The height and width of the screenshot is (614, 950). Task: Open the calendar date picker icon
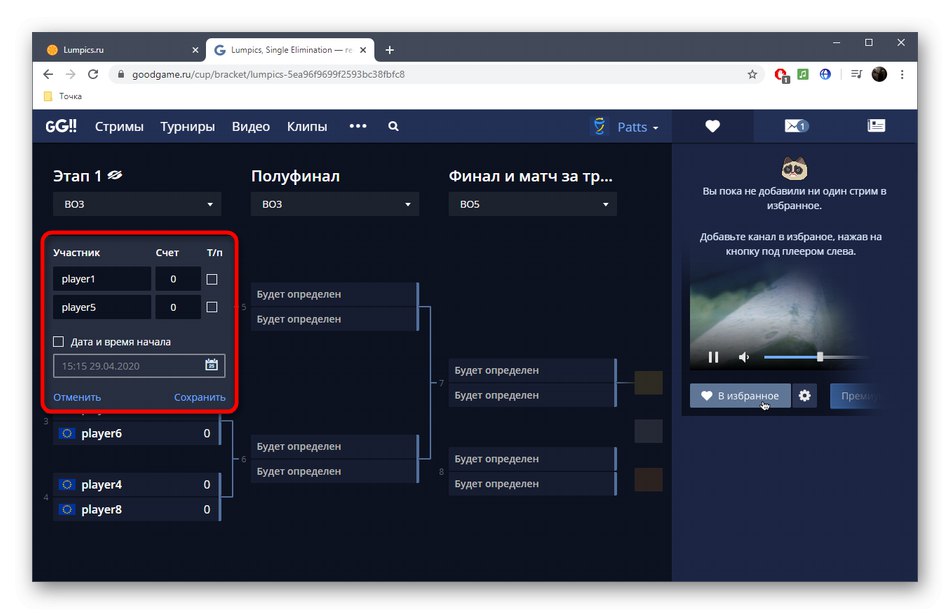coord(211,365)
